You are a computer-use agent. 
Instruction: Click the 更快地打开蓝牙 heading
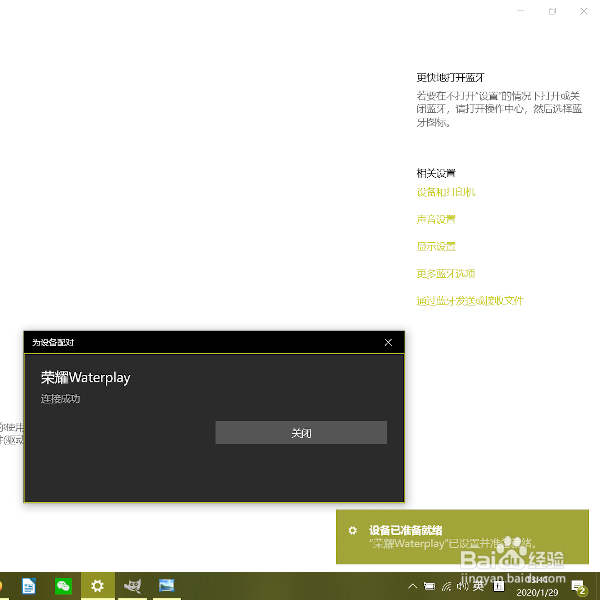[x=450, y=78]
